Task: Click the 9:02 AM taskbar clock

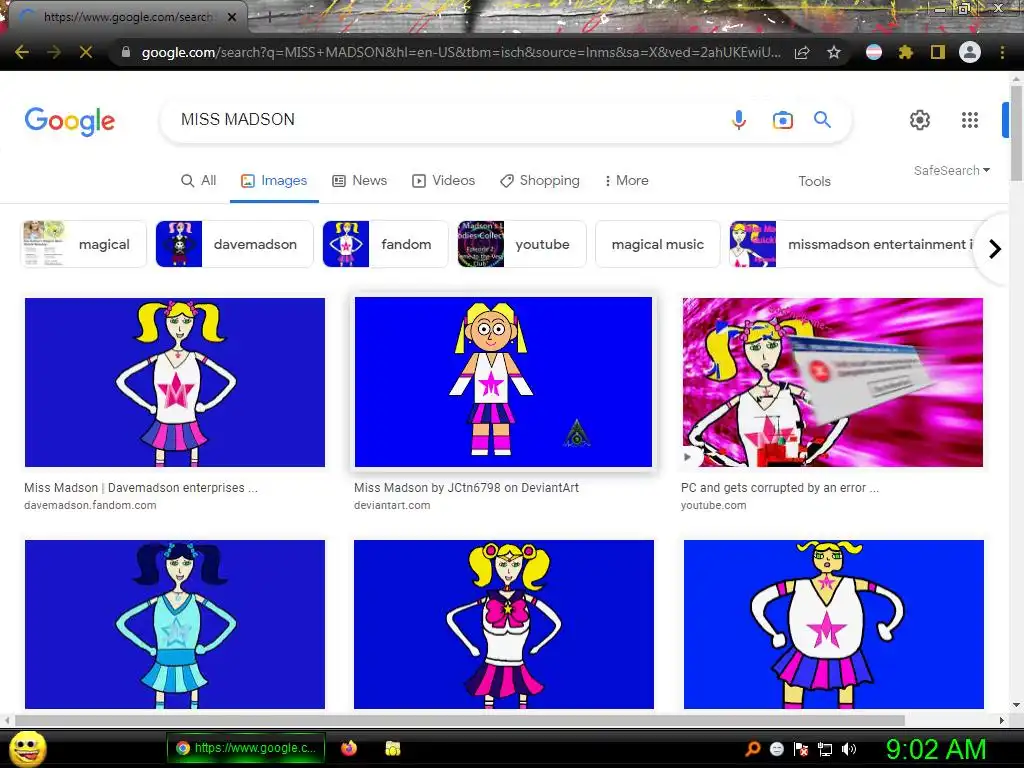Action: (936, 749)
